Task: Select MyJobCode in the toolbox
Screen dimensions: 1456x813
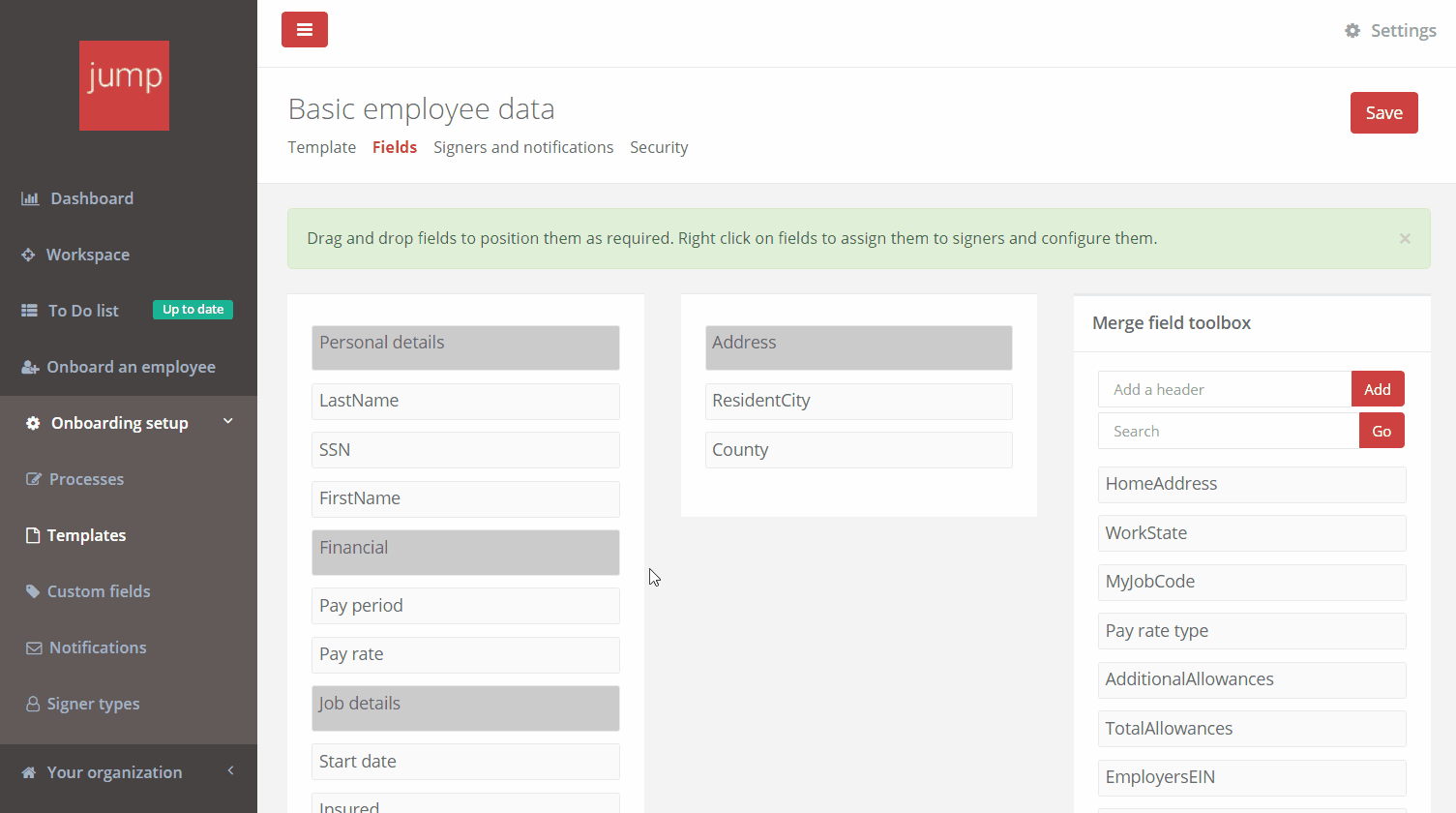Action: click(x=1252, y=582)
